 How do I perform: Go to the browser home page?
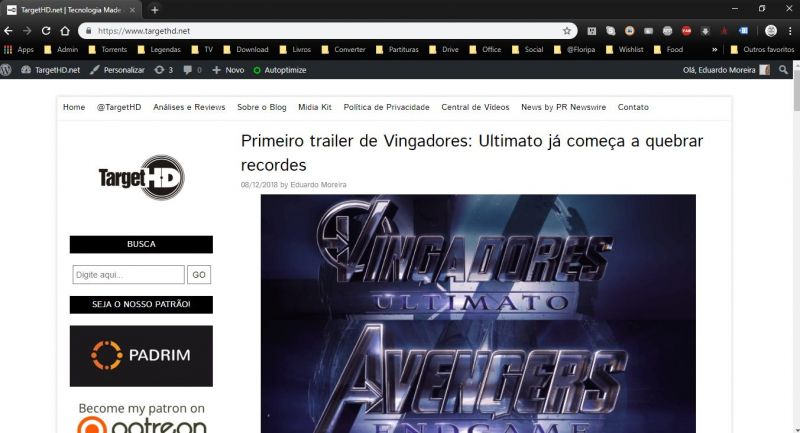click(65, 31)
